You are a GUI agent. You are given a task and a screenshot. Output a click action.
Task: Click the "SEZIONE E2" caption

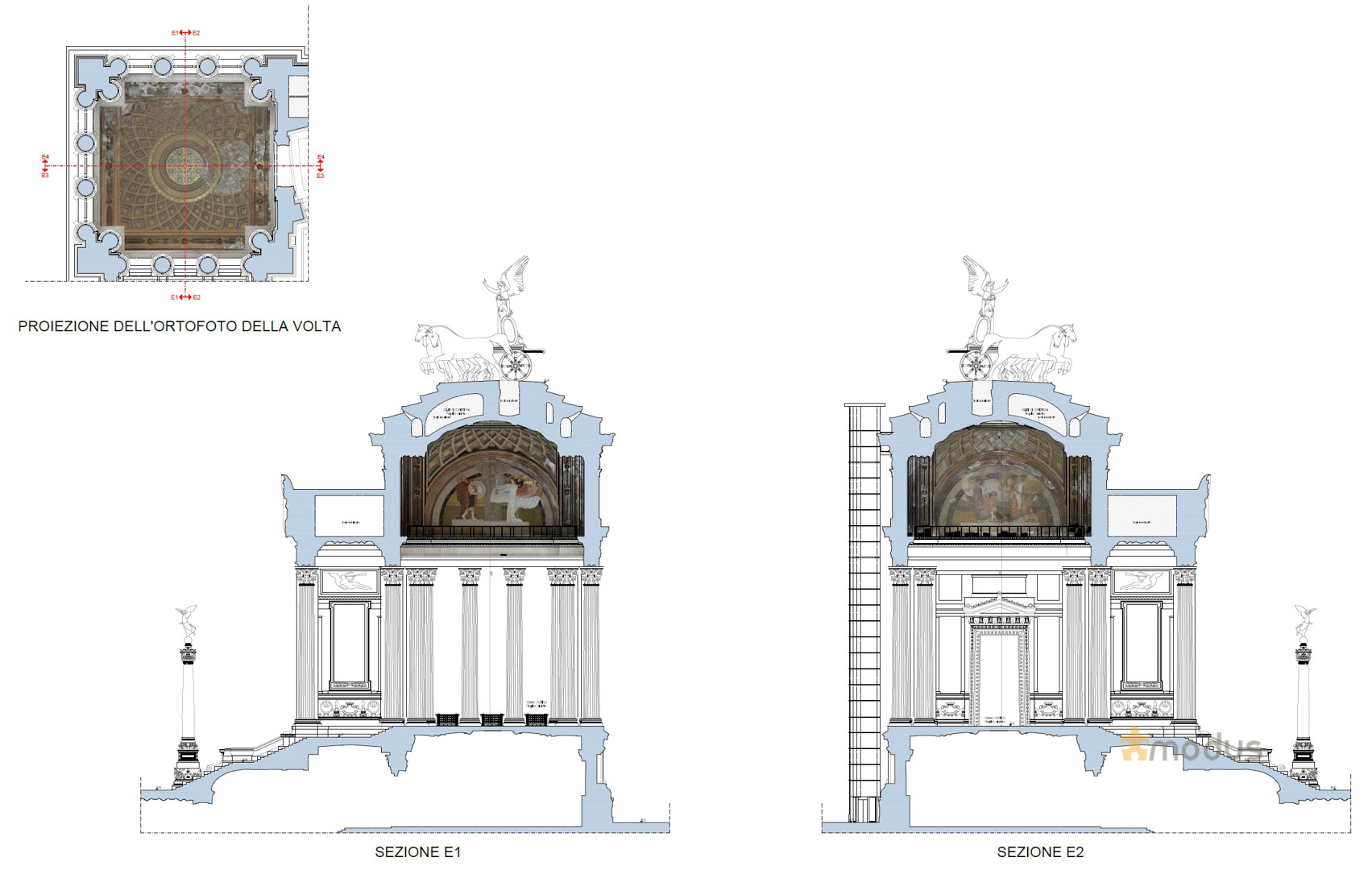point(1040,851)
